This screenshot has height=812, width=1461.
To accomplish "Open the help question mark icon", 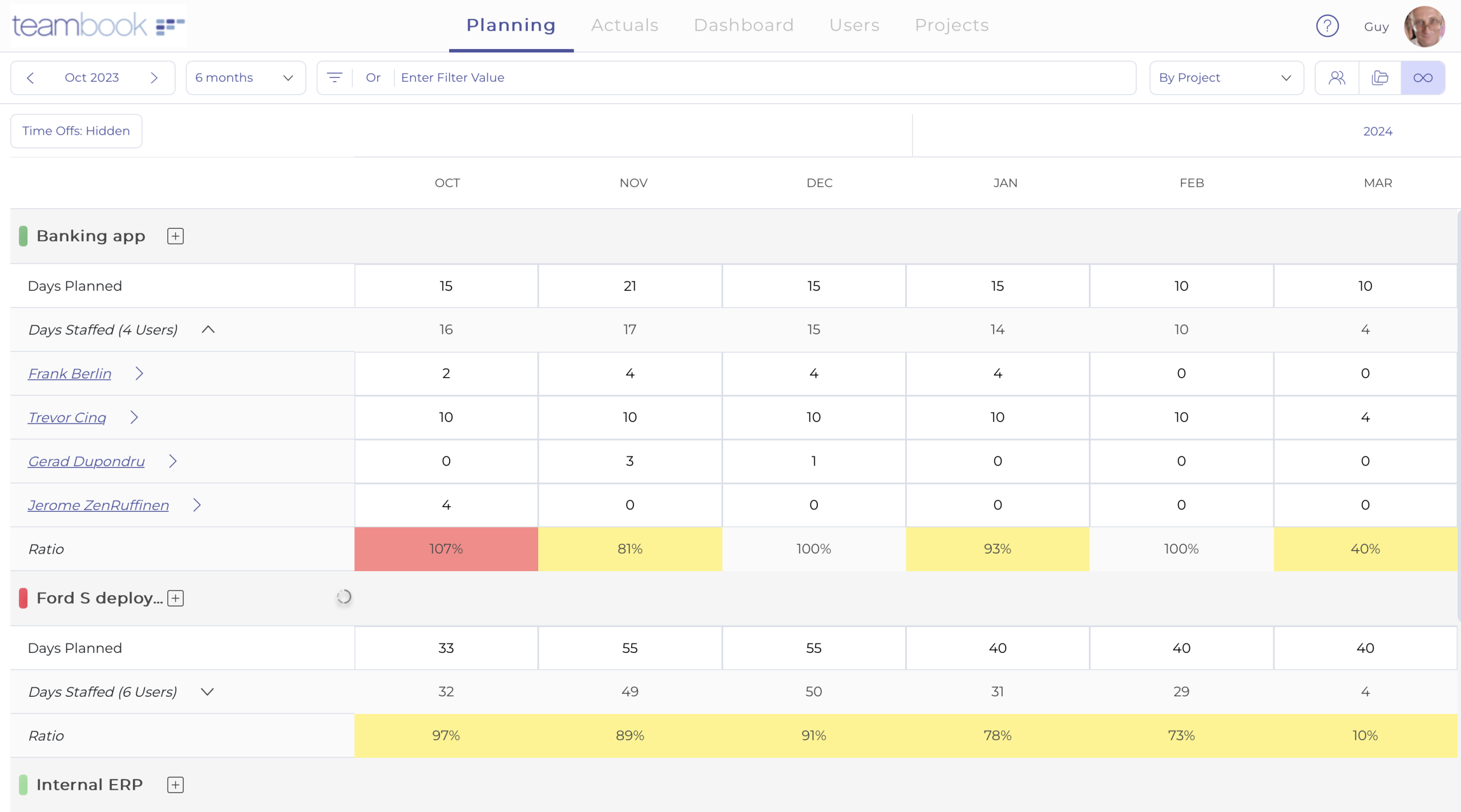I will click(1327, 26).
